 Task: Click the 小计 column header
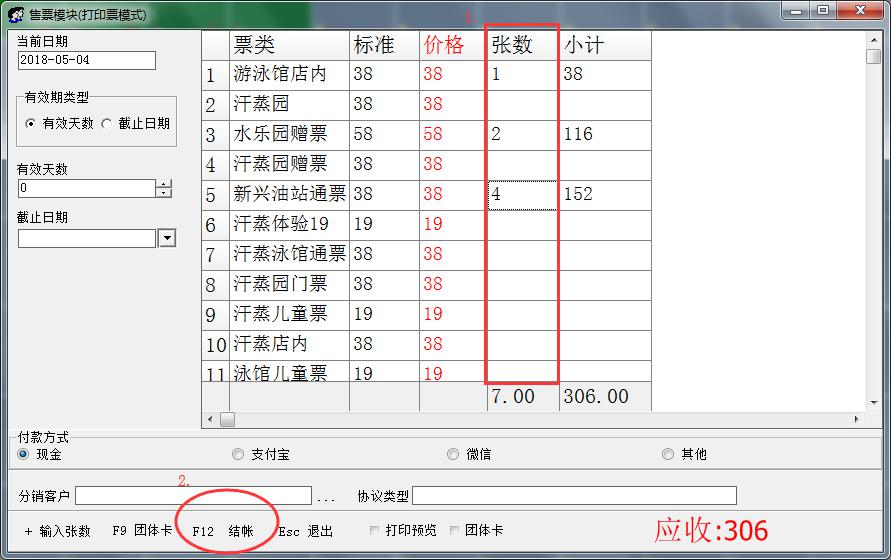[x=606, y=45]
